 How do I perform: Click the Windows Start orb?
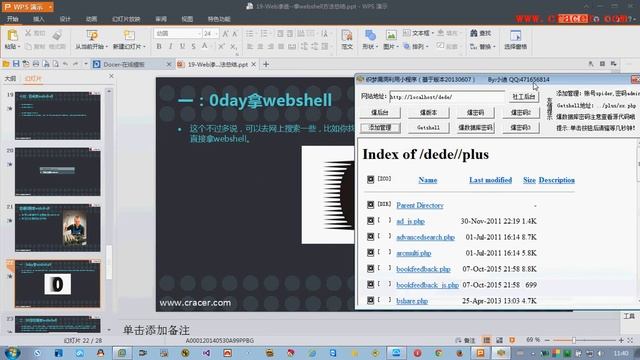[x=13, y=353]
